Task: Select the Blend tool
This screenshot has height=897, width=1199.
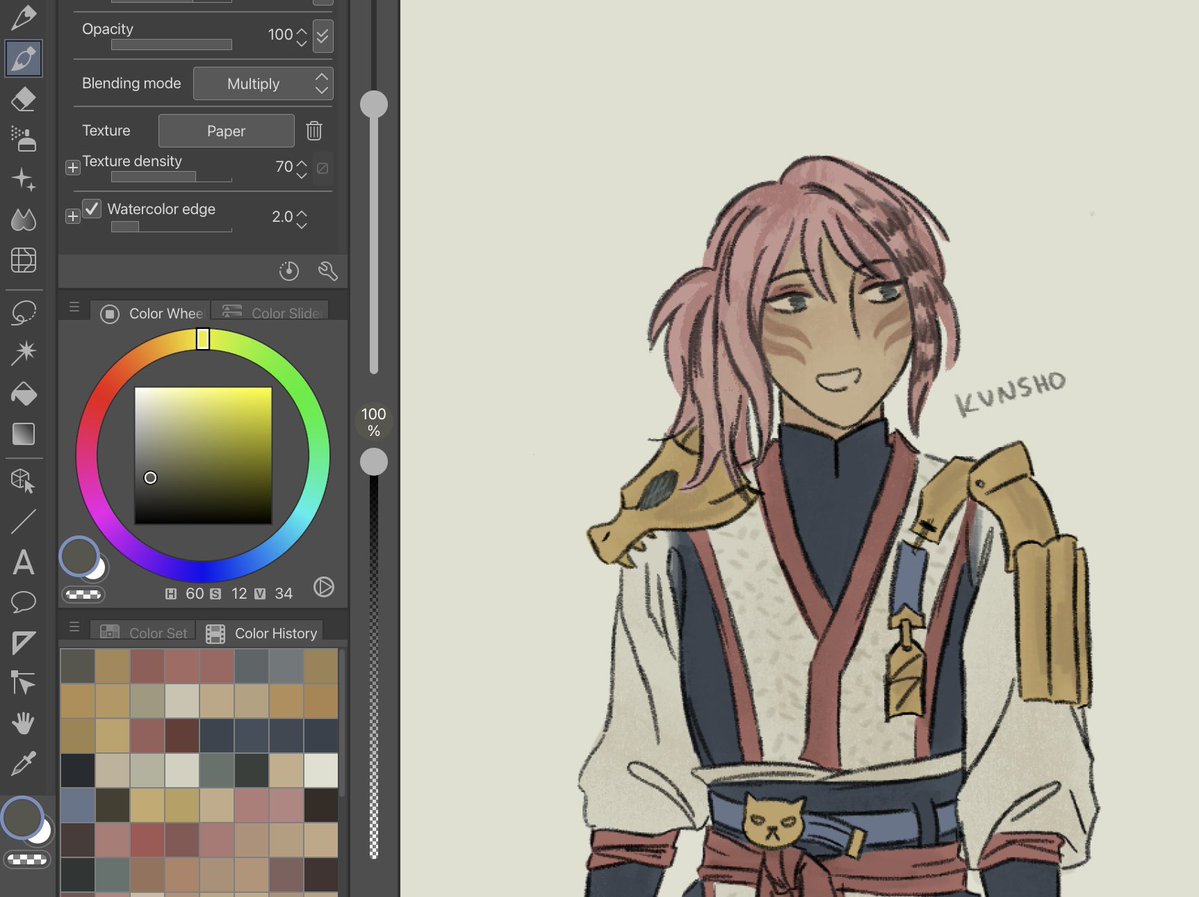Action: click(24, 219)
